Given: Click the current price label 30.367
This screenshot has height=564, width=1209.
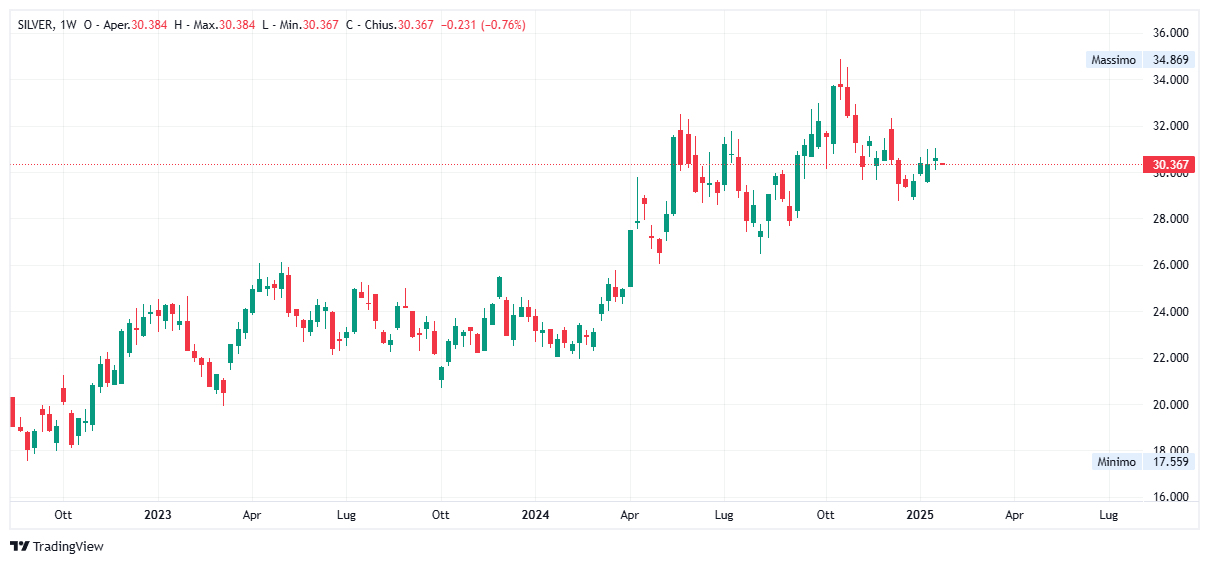Looking at the screenshot, I should [1169, 165].
